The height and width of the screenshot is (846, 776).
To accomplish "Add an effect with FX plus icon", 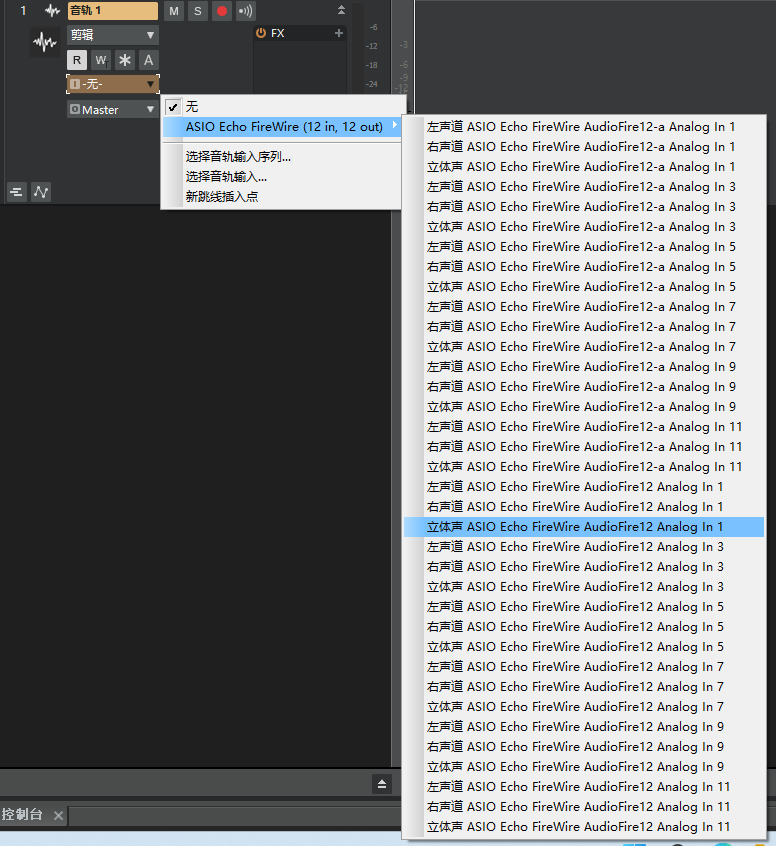I will click(339, 33).
